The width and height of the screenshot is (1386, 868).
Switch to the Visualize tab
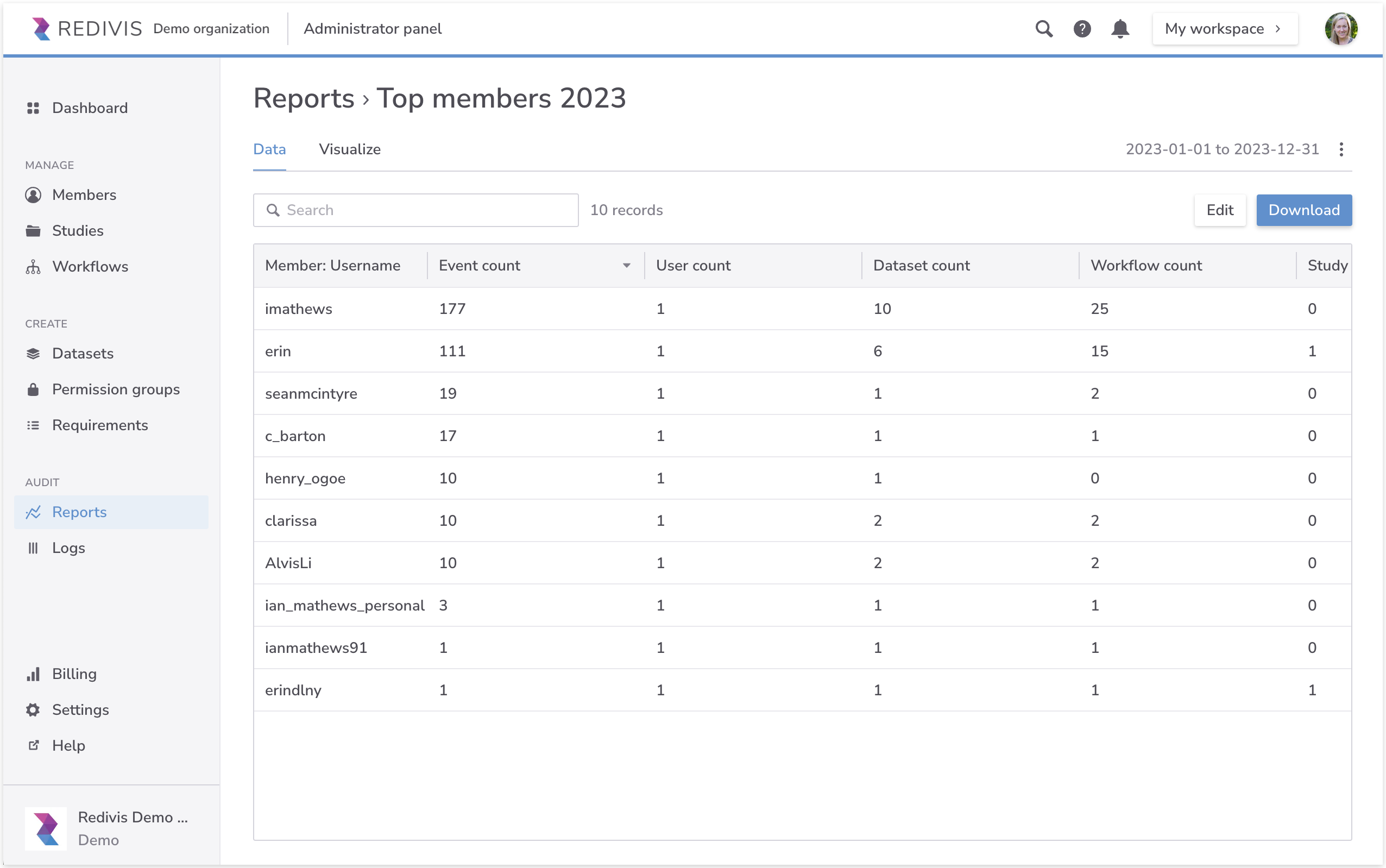point(350,150)
